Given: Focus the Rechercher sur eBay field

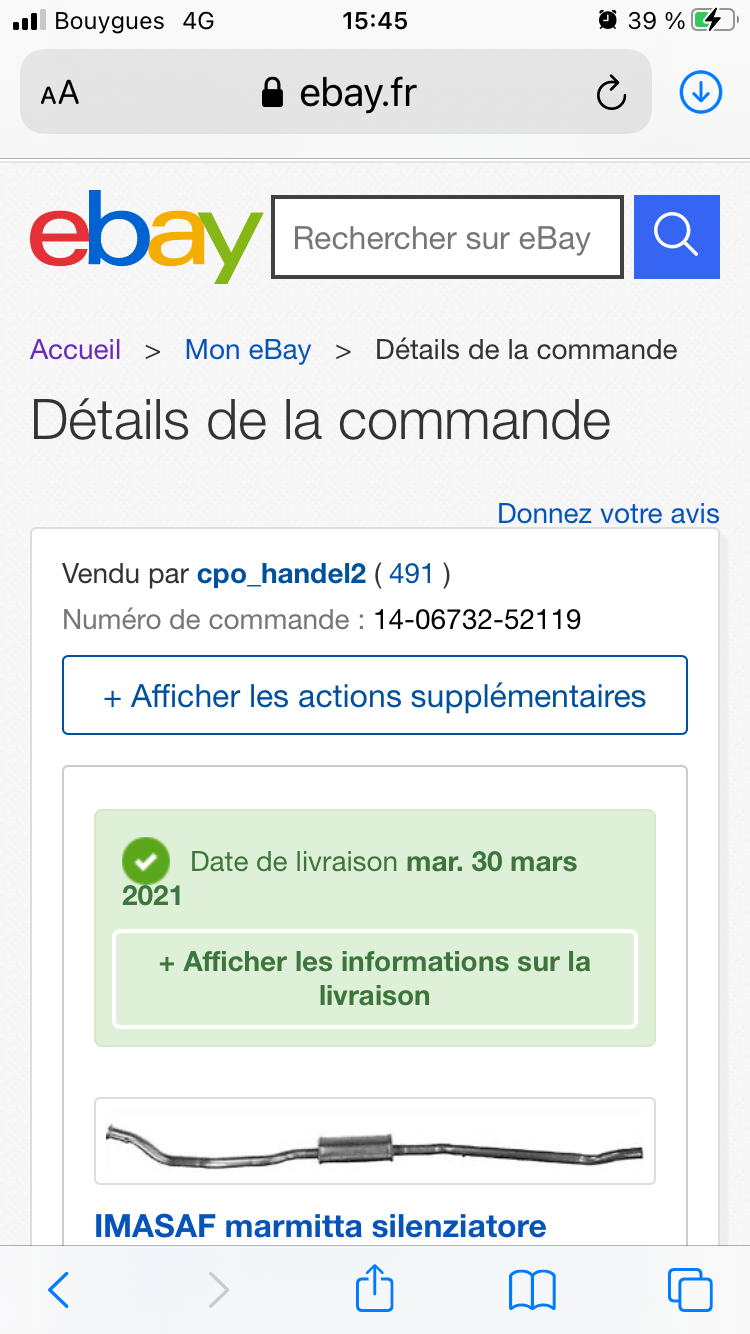Looking at the screenshot, I should pos(447,238).
